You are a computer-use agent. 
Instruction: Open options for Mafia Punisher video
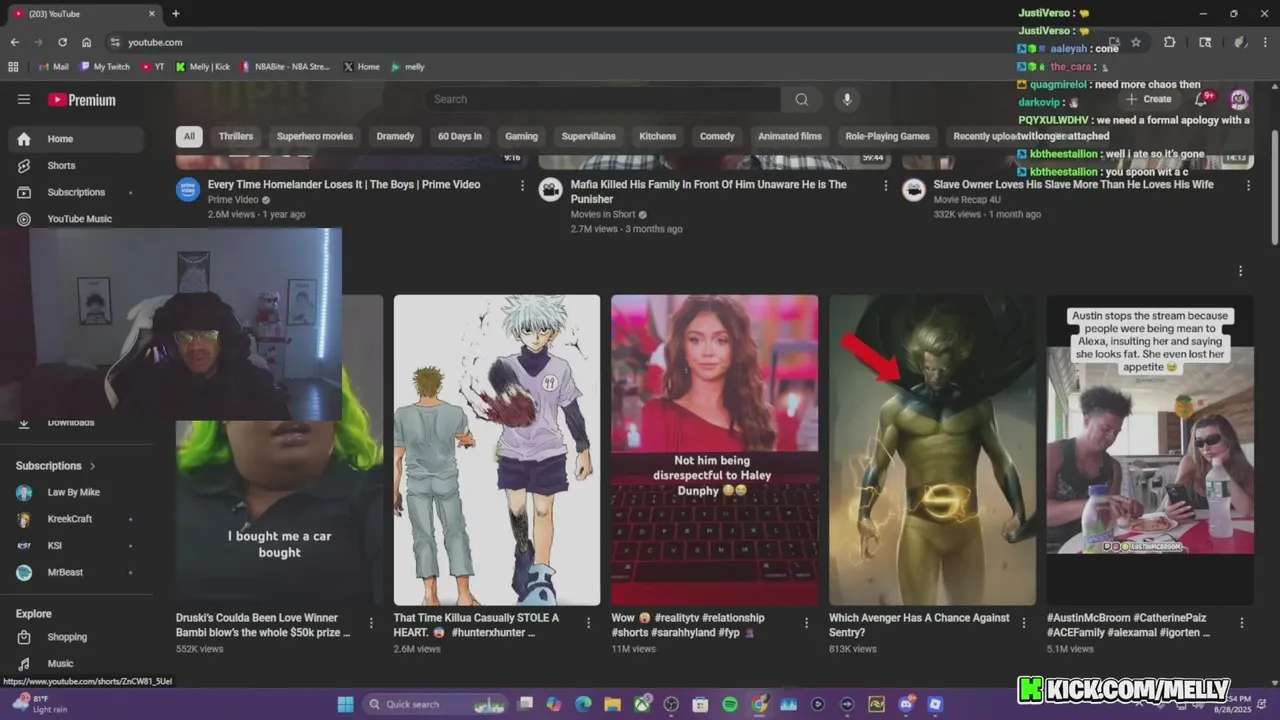coord(885,185)
